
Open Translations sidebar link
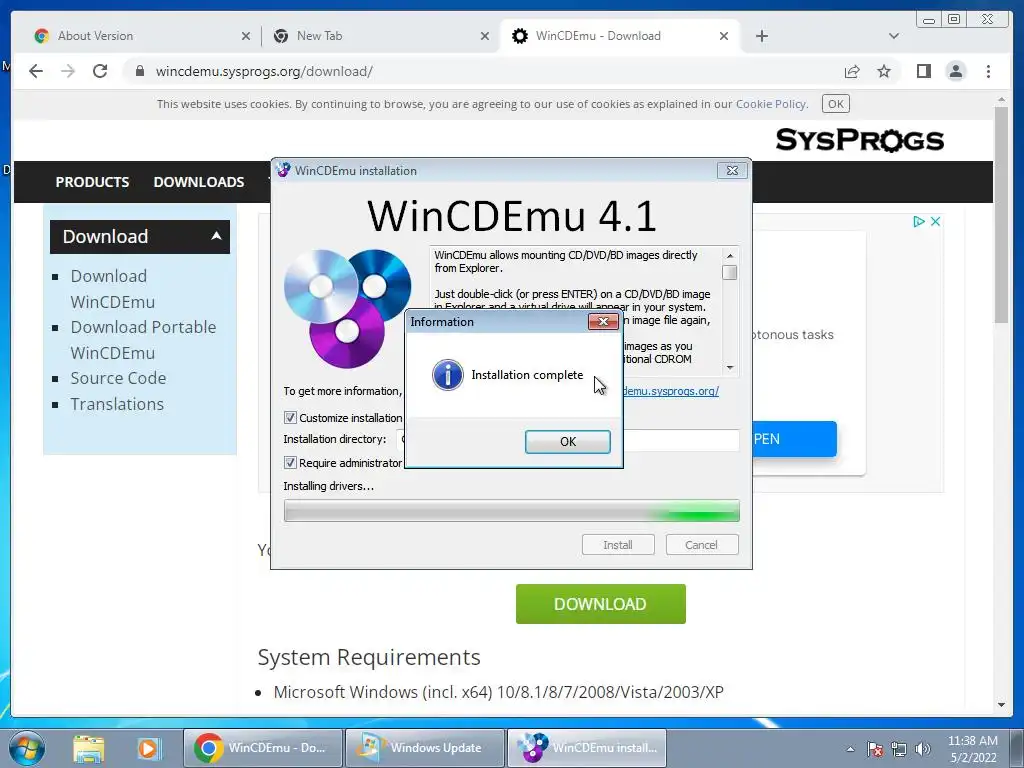pos(117,404)
